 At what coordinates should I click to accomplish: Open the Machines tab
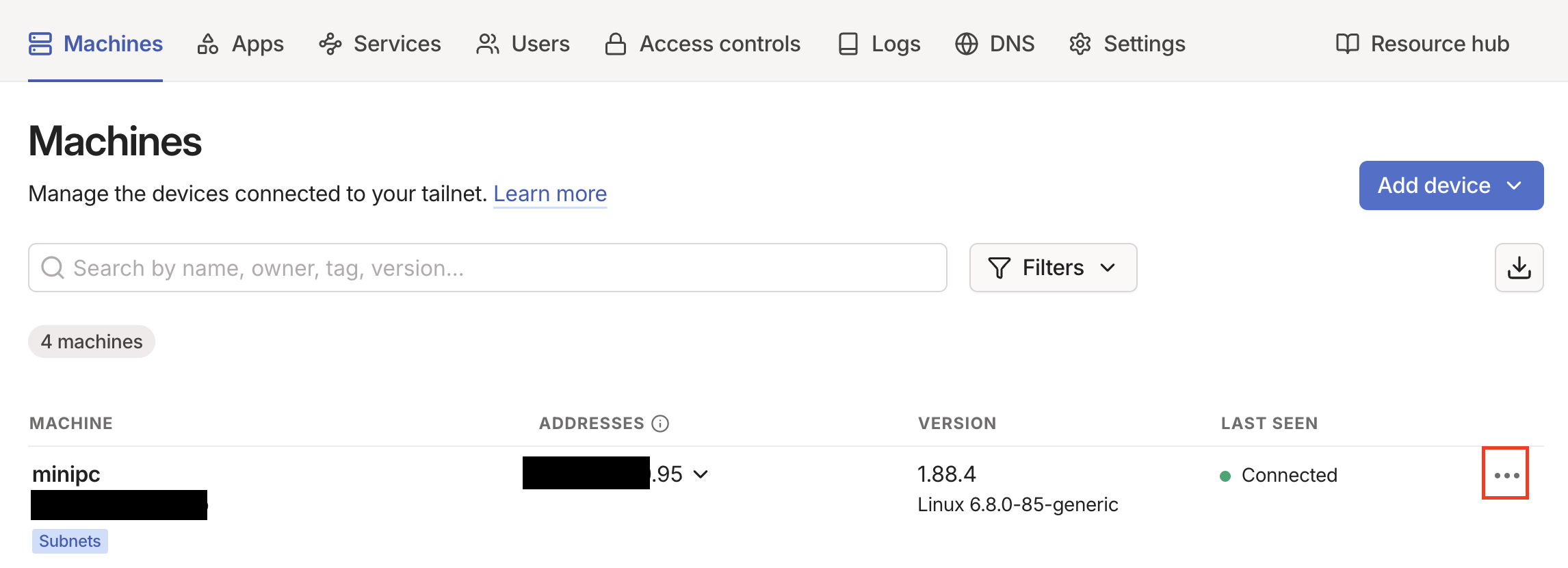click(96, 44)
